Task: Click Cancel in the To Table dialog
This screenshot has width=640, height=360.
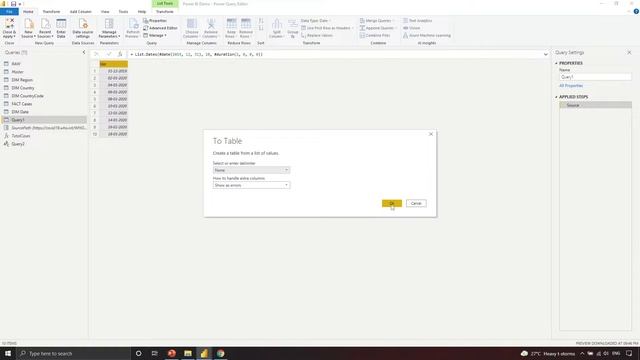Action: 416,203
